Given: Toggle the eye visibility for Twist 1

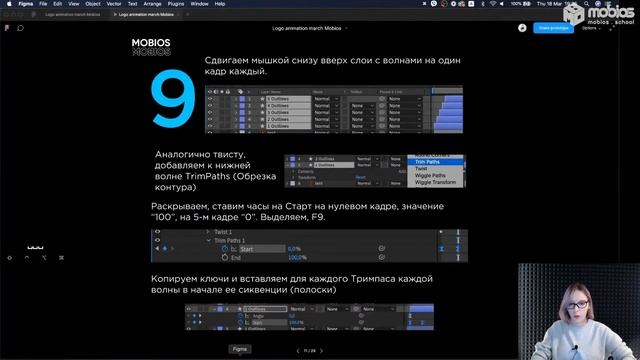Looking at the screenshot, I should [x=157, y=232].
